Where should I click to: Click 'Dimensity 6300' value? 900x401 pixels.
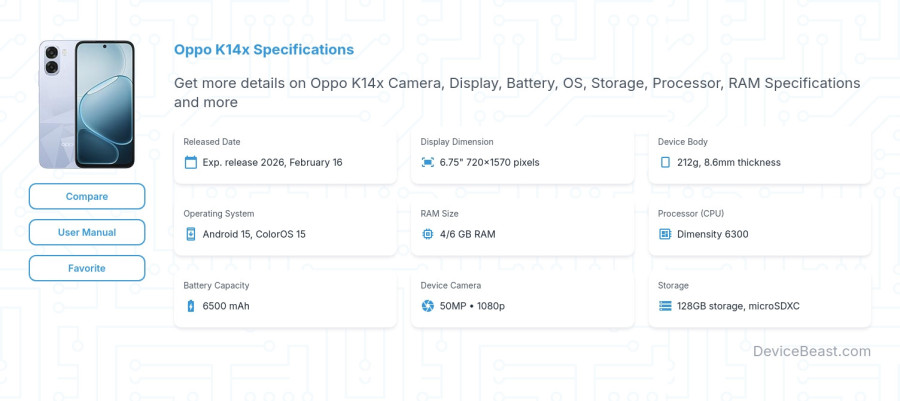coord(713,234)
